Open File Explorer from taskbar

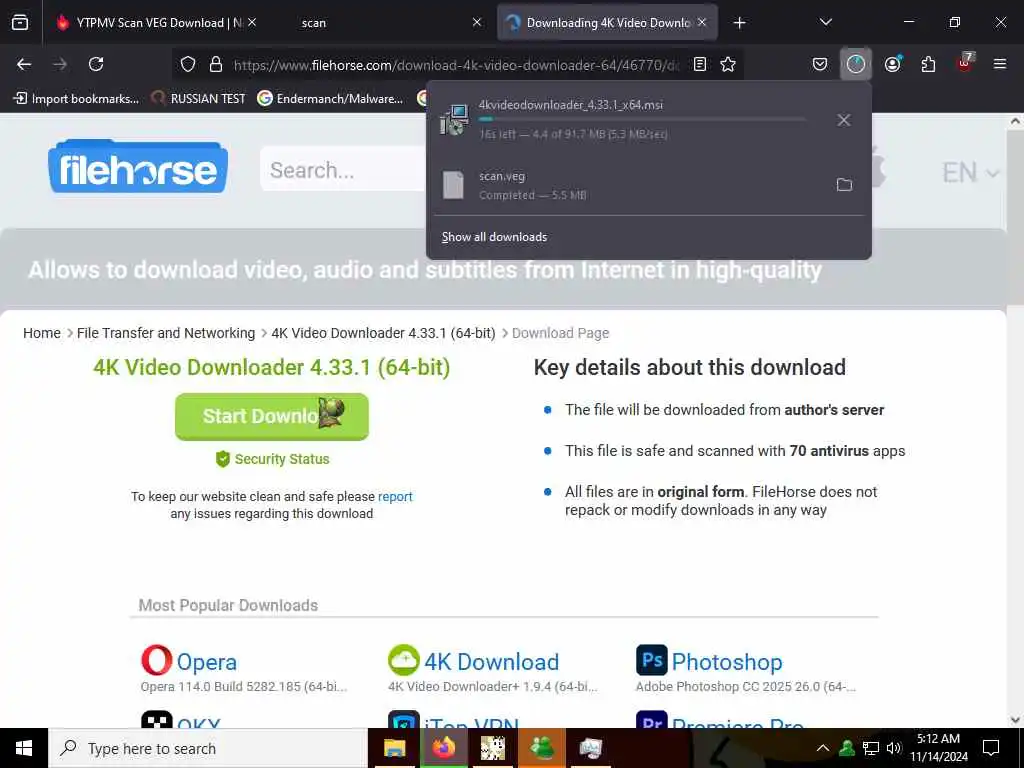(x=394, y=748)
